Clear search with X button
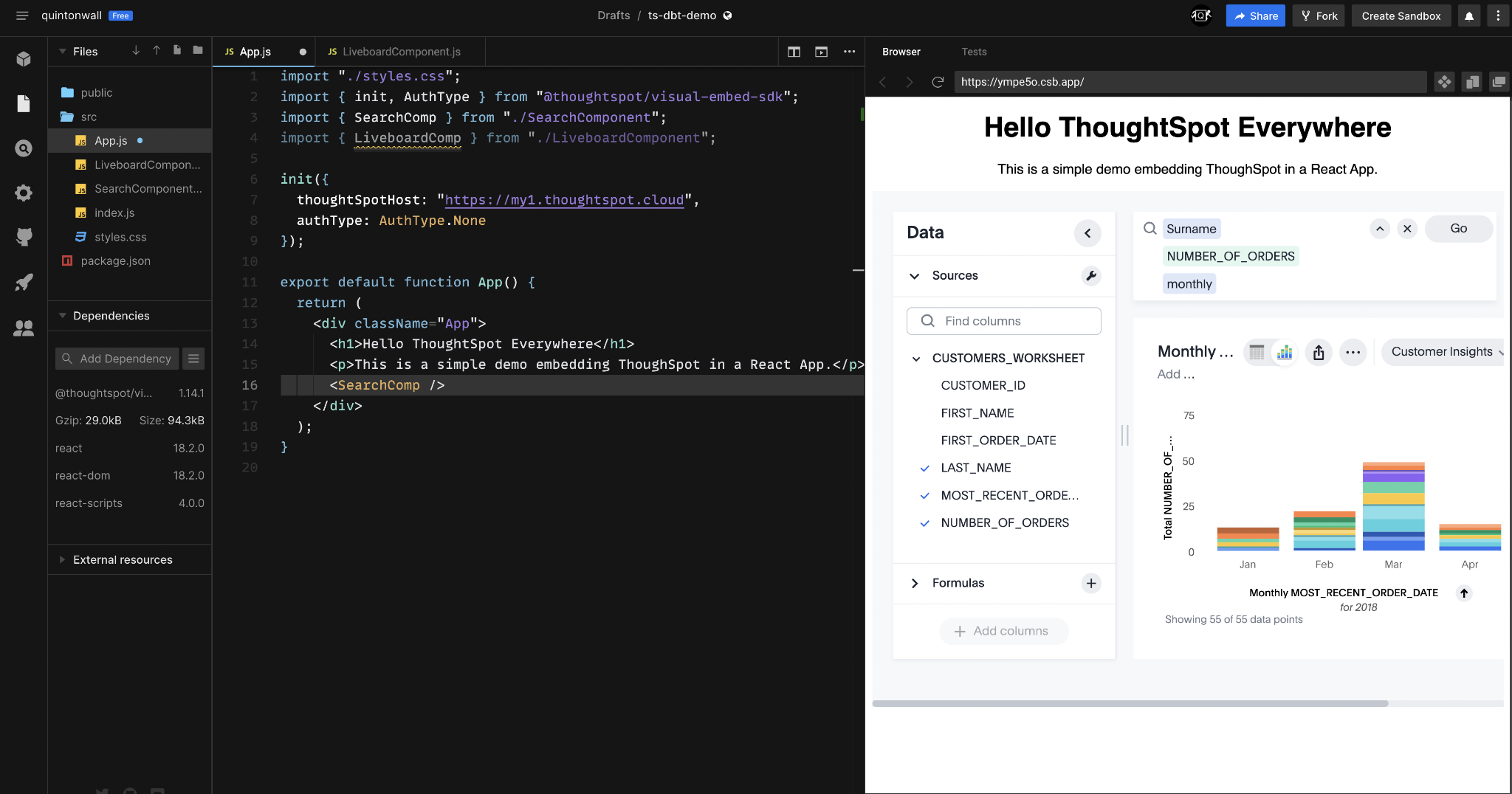1512x794 pixels. (x=1407, y=229)
